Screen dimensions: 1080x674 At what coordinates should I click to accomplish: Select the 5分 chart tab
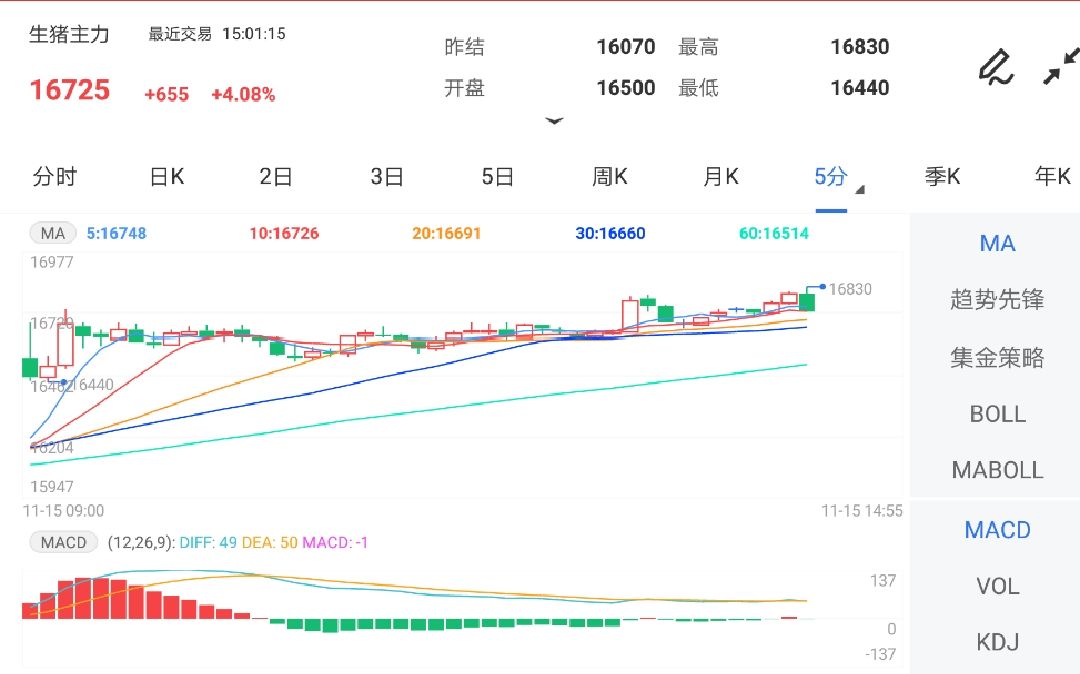pos(831,177)
